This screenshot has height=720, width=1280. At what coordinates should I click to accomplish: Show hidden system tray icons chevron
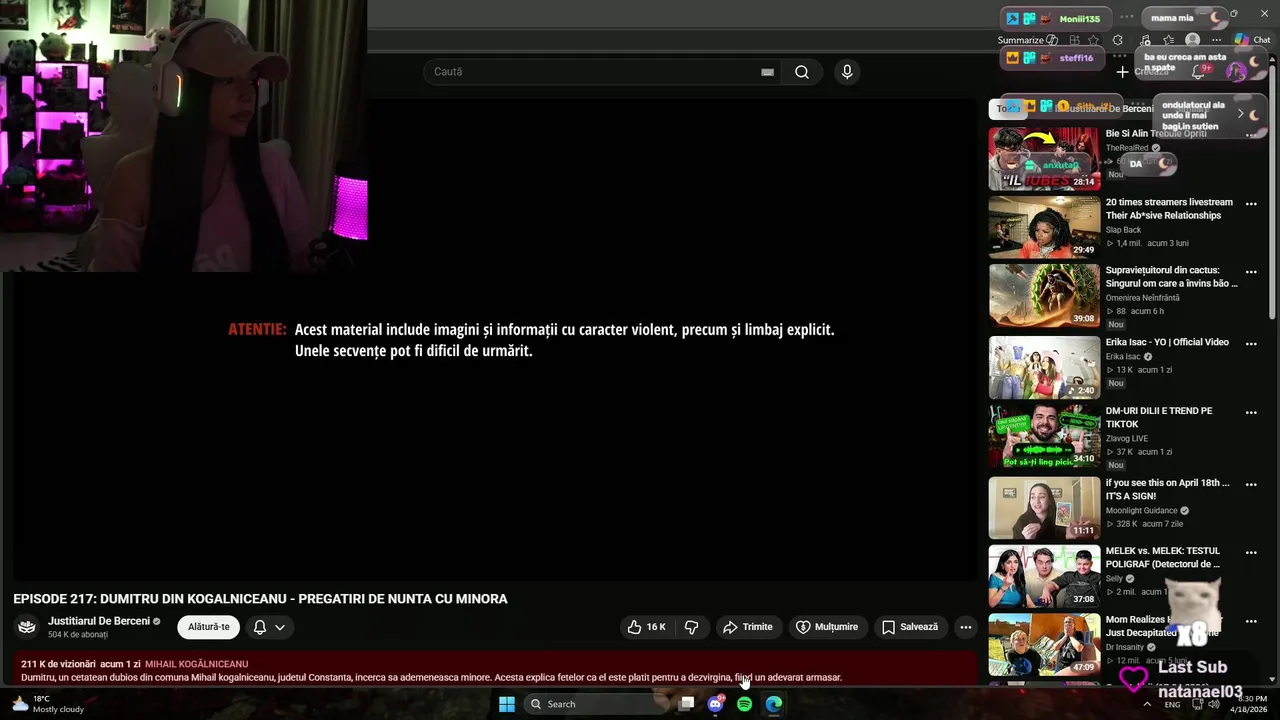click(1146, 704)
